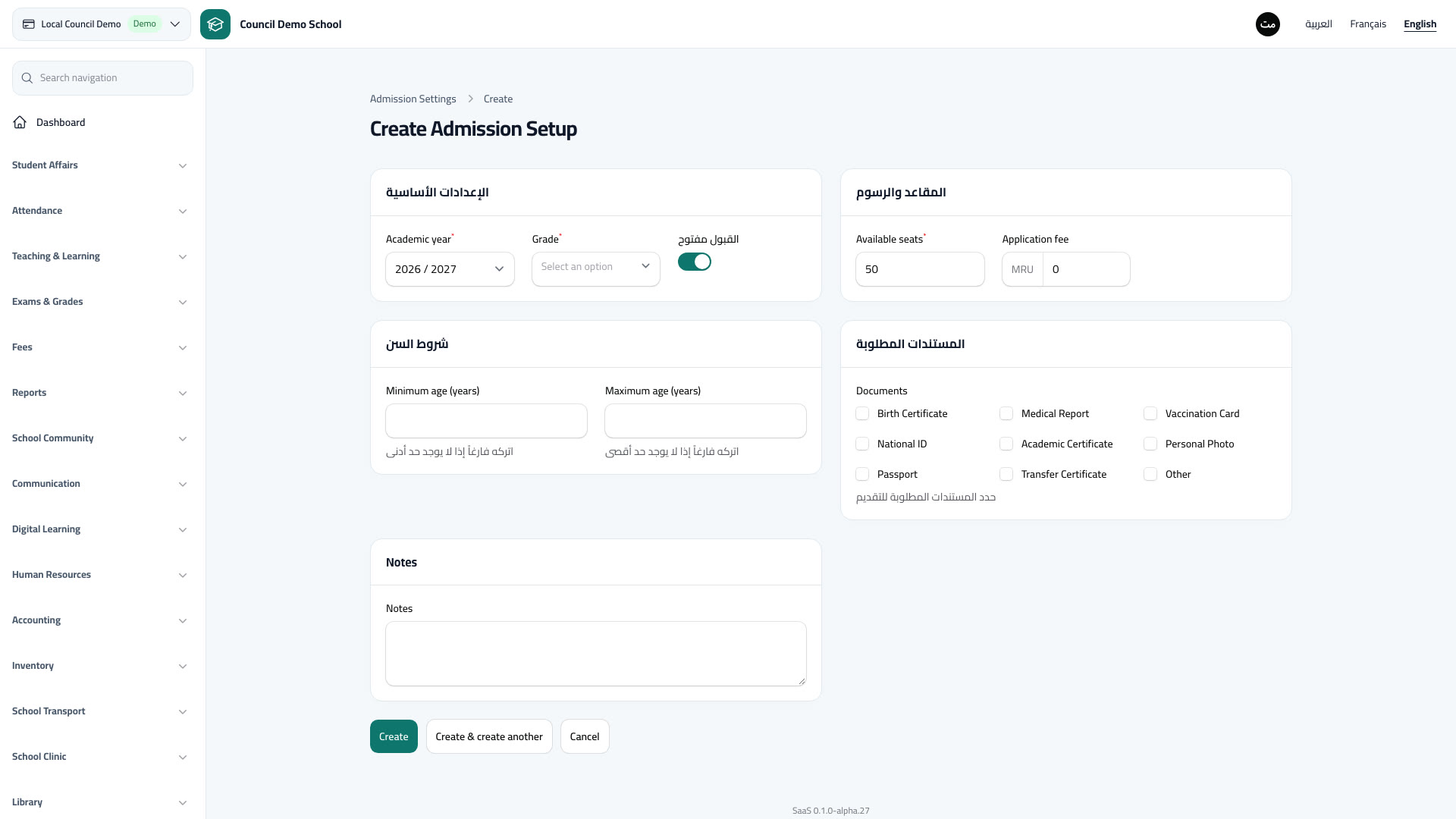The width and height of the screenshot is (1456, 819).
Task: Focus the Search navigation field
Action: click(102, 78)
